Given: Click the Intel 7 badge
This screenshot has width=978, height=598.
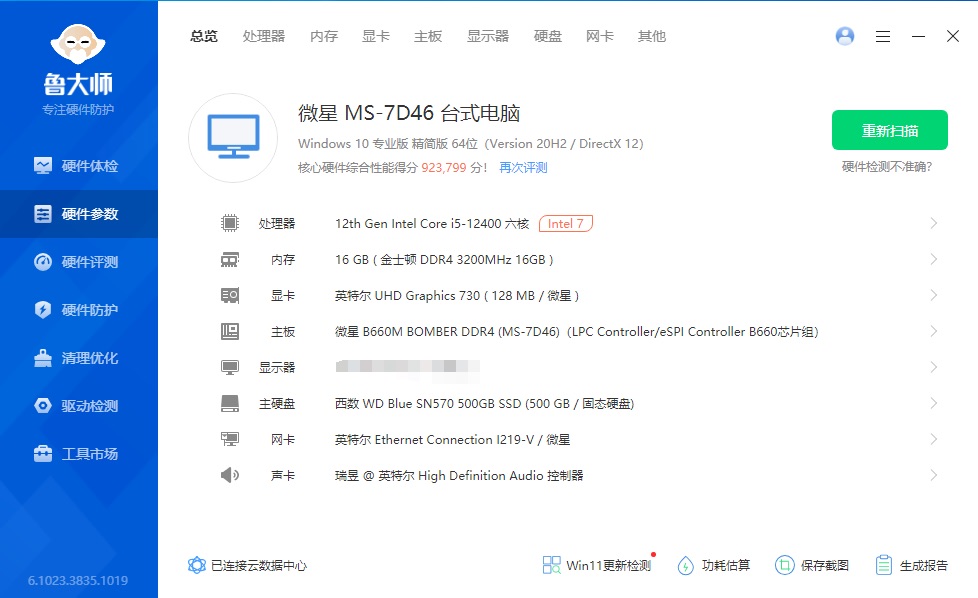Looking at the screenshot, I should pyautogui.click(x=566, y=223).
